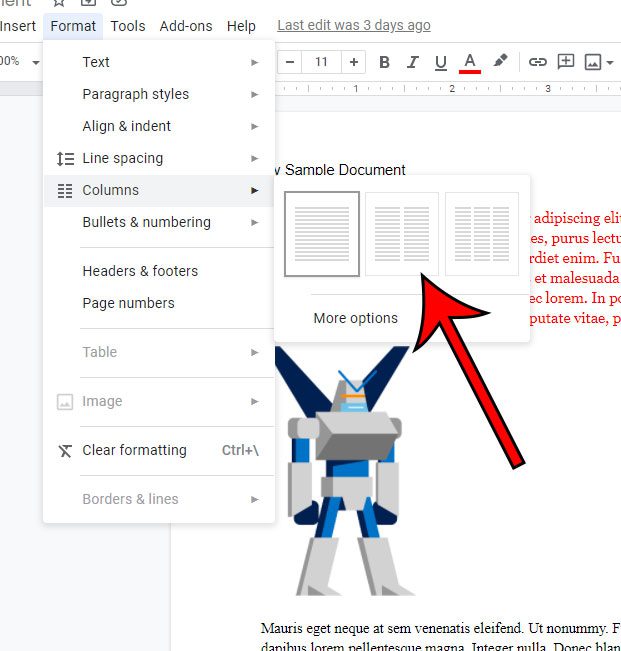Click More options in Columns submenu
Viewport: 621px width, 651px height.
[355, 318]
